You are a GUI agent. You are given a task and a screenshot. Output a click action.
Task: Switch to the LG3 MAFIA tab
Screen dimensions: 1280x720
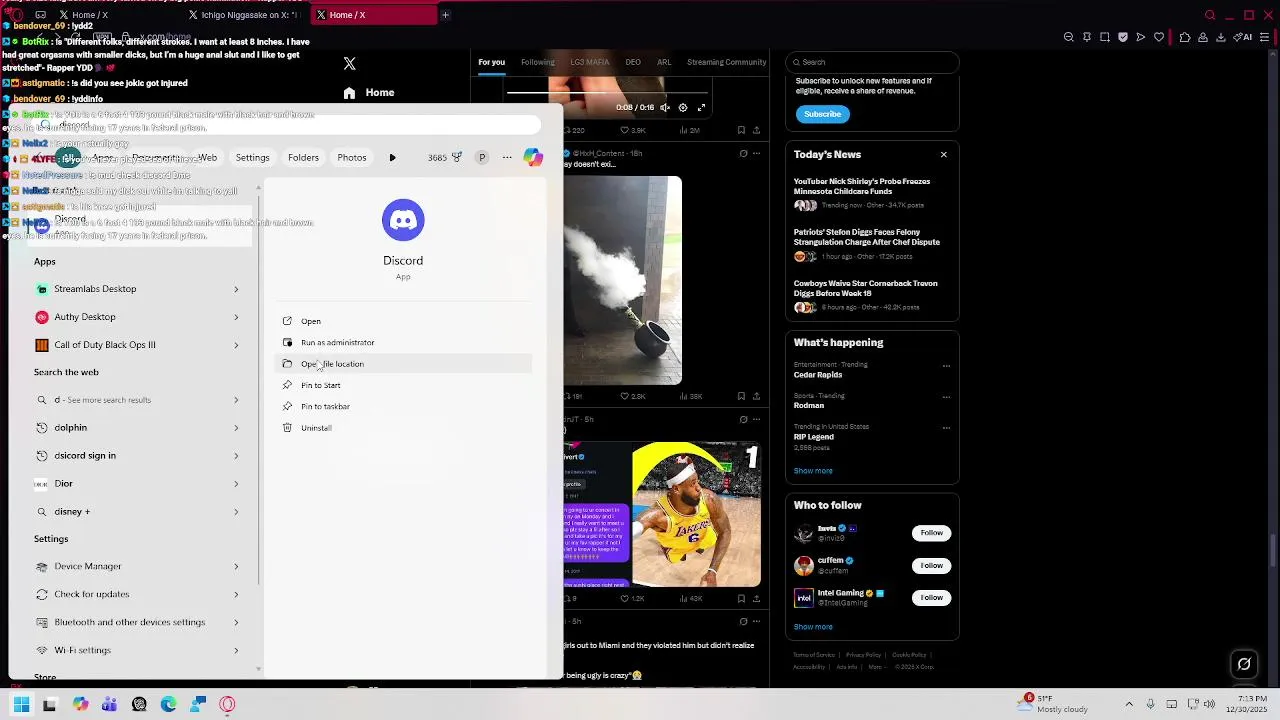click(x=589, y=62)
